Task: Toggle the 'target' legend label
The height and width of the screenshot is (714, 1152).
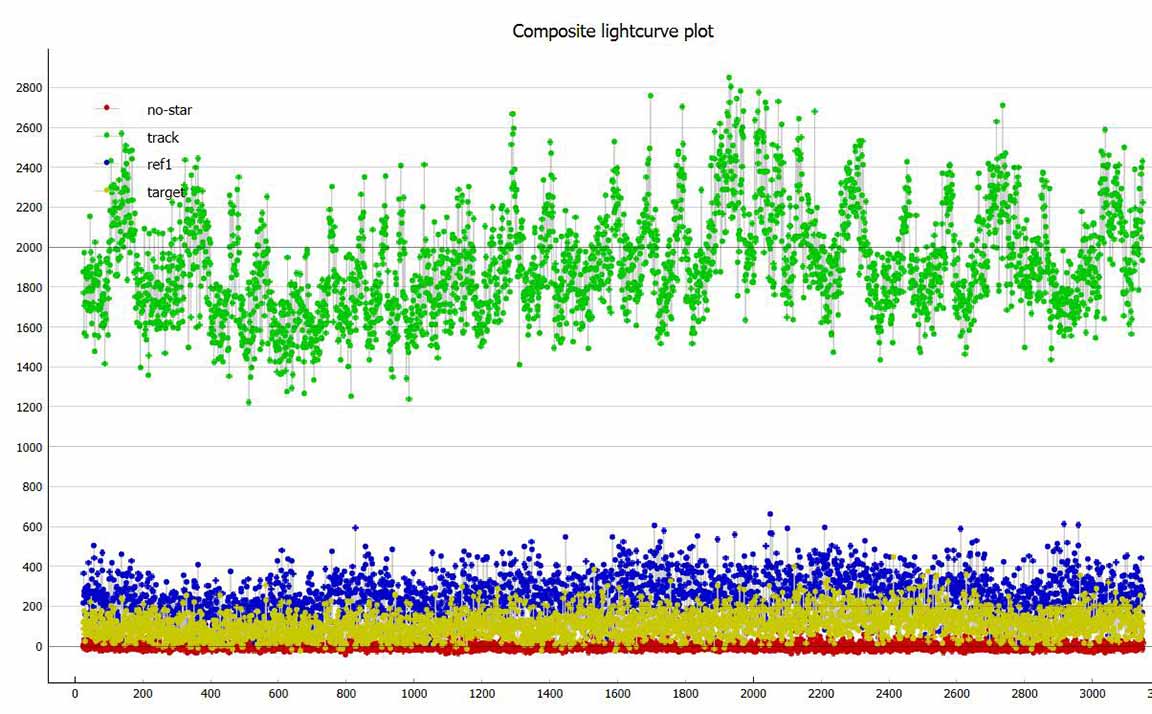Action: [x=166, y=191]
